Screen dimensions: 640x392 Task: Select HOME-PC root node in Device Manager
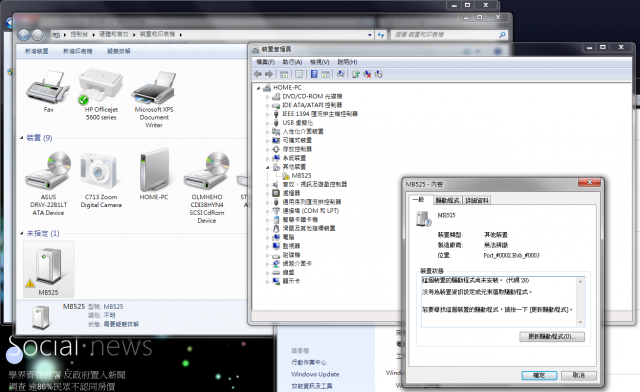[x=287, y=87]
